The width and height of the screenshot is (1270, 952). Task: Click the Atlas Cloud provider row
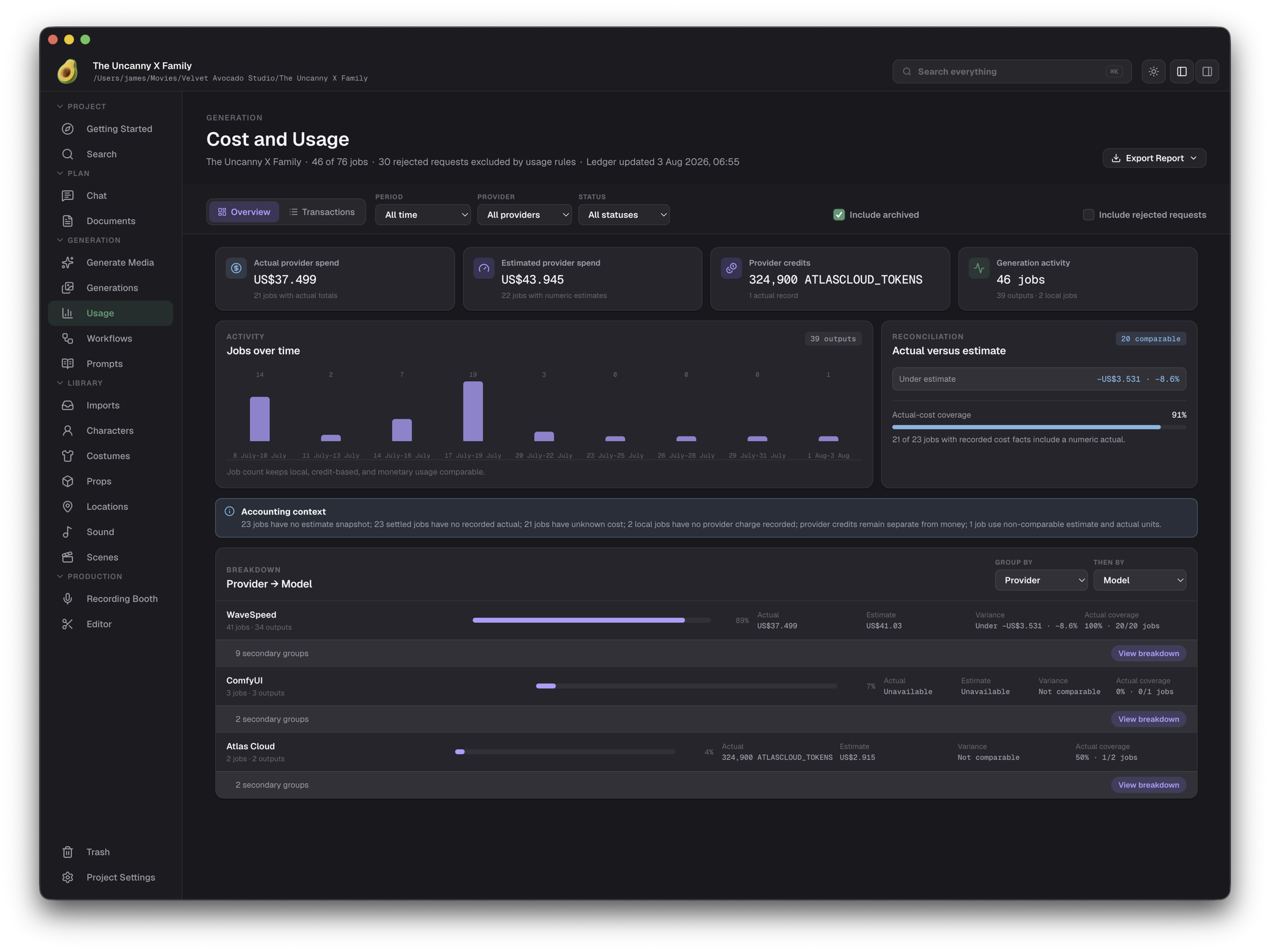pyautogui.click(x=706, y=752)
